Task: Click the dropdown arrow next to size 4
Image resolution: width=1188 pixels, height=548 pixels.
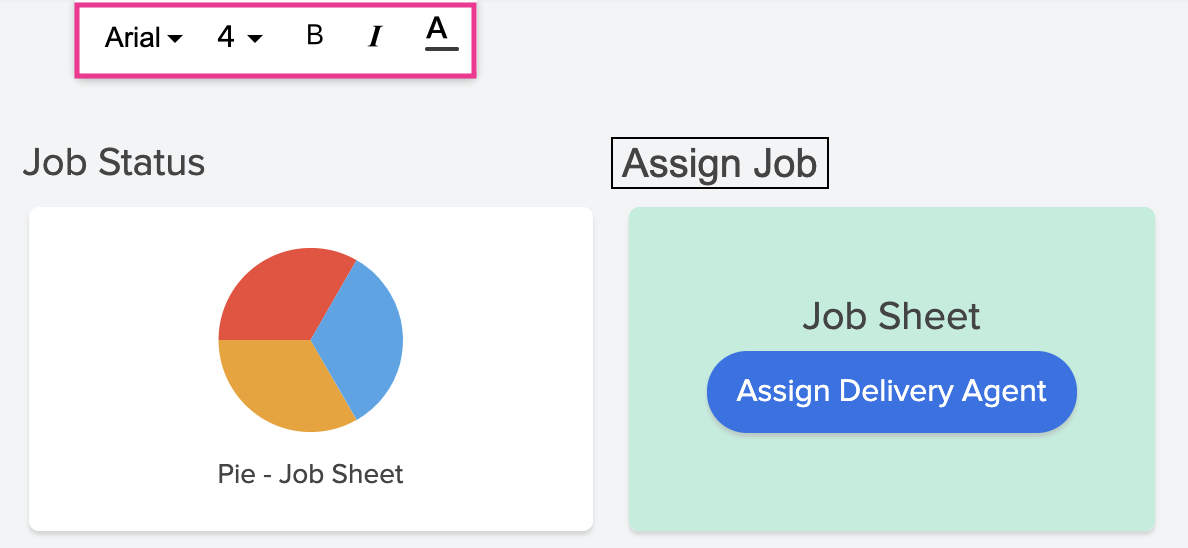Action: tap(255, 39)
